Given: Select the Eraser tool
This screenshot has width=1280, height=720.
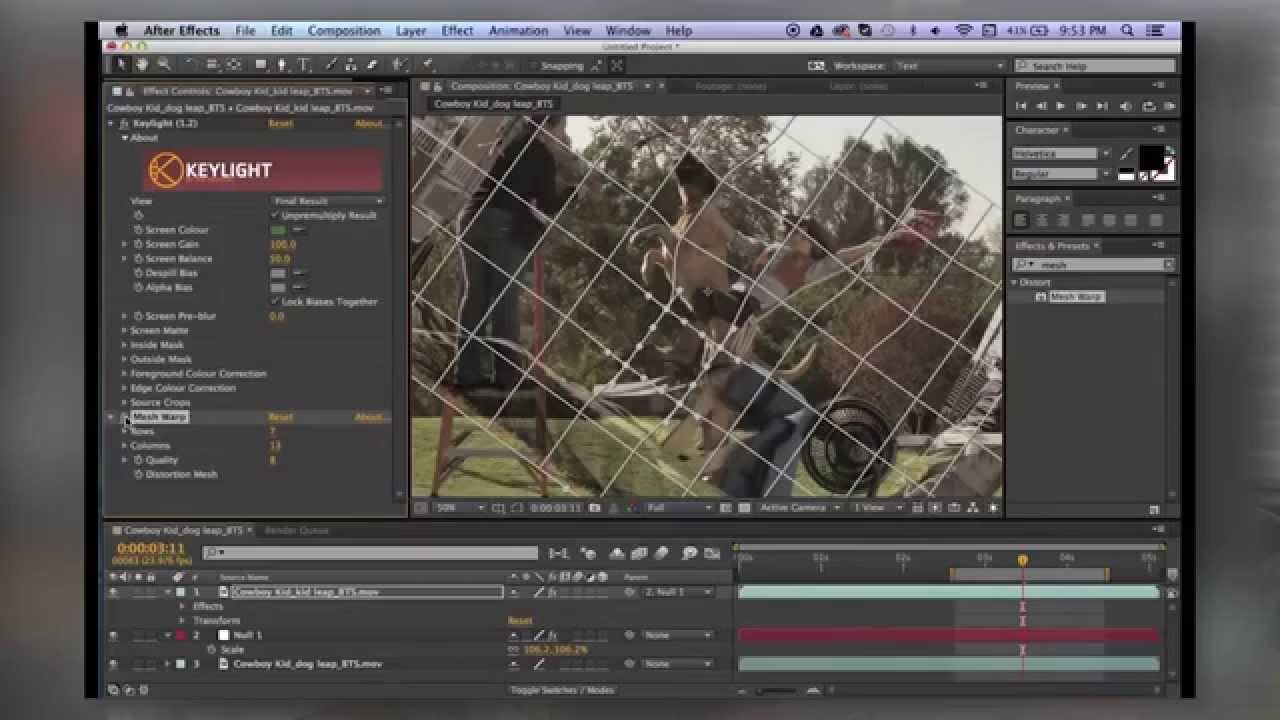Looking at the screenshot, I should pyautogui.click(x=372, y=65).
